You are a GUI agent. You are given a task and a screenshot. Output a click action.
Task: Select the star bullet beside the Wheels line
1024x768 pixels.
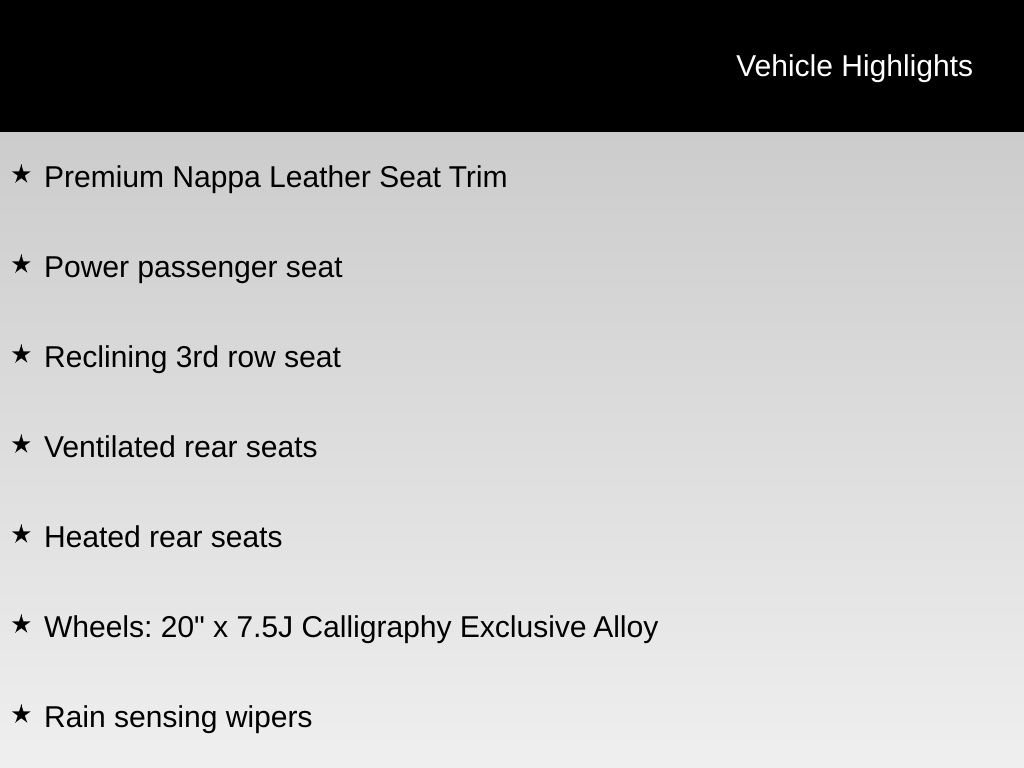[x=21, y=625]
